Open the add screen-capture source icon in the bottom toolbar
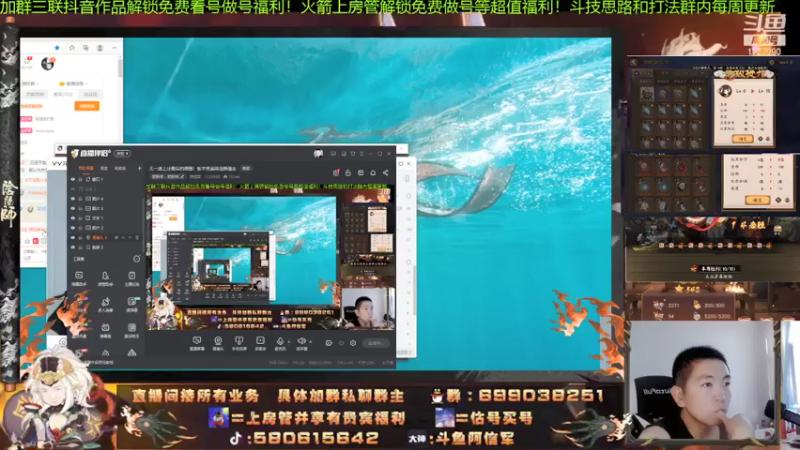The height and width of the screenshot is (450, 800). [x=197, y=340]
